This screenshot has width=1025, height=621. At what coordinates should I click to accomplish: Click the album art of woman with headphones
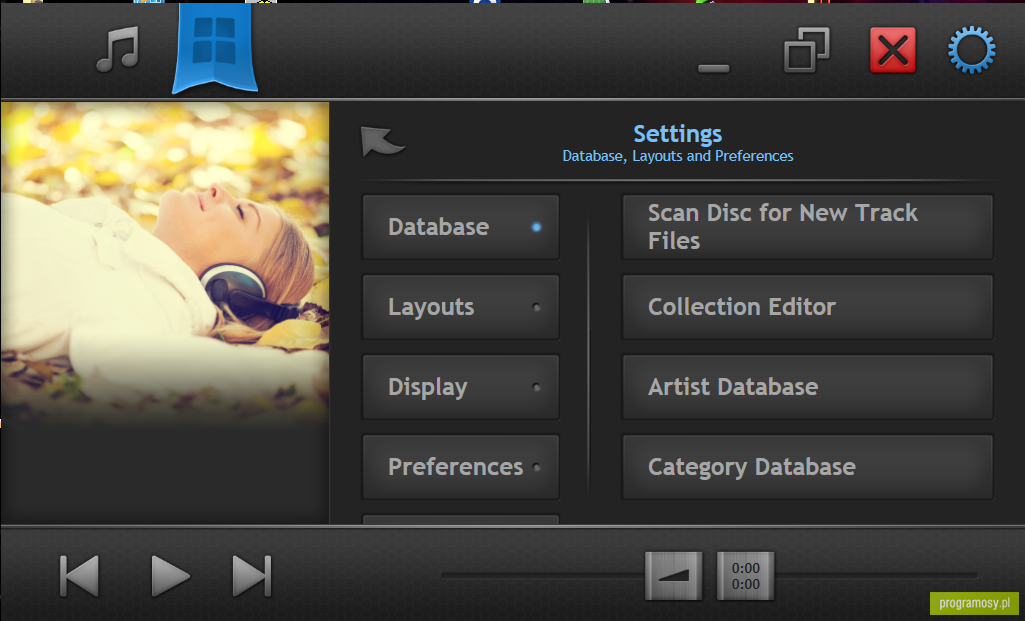pos(165,265)
